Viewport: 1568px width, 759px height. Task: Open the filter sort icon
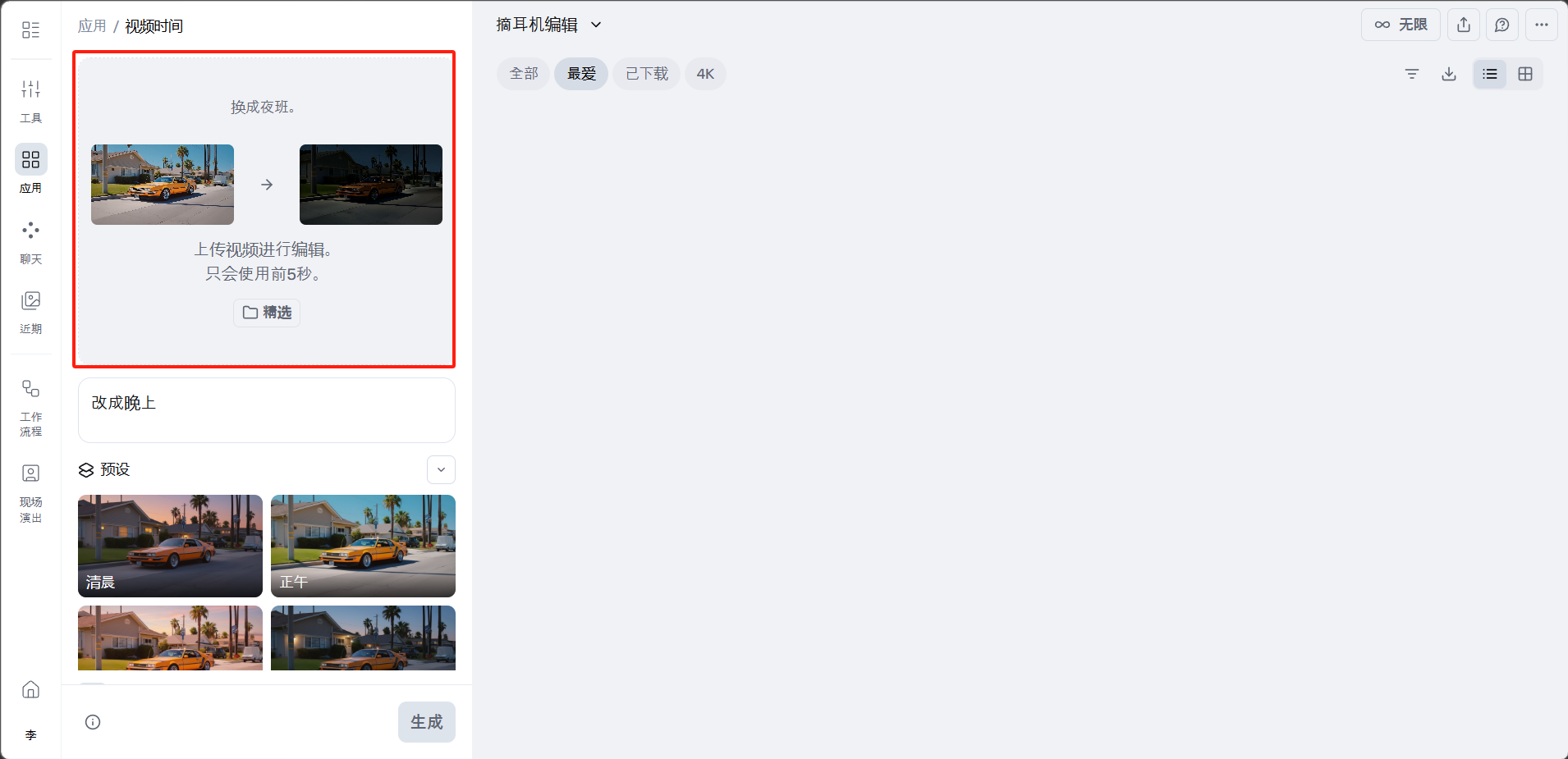1412,74
